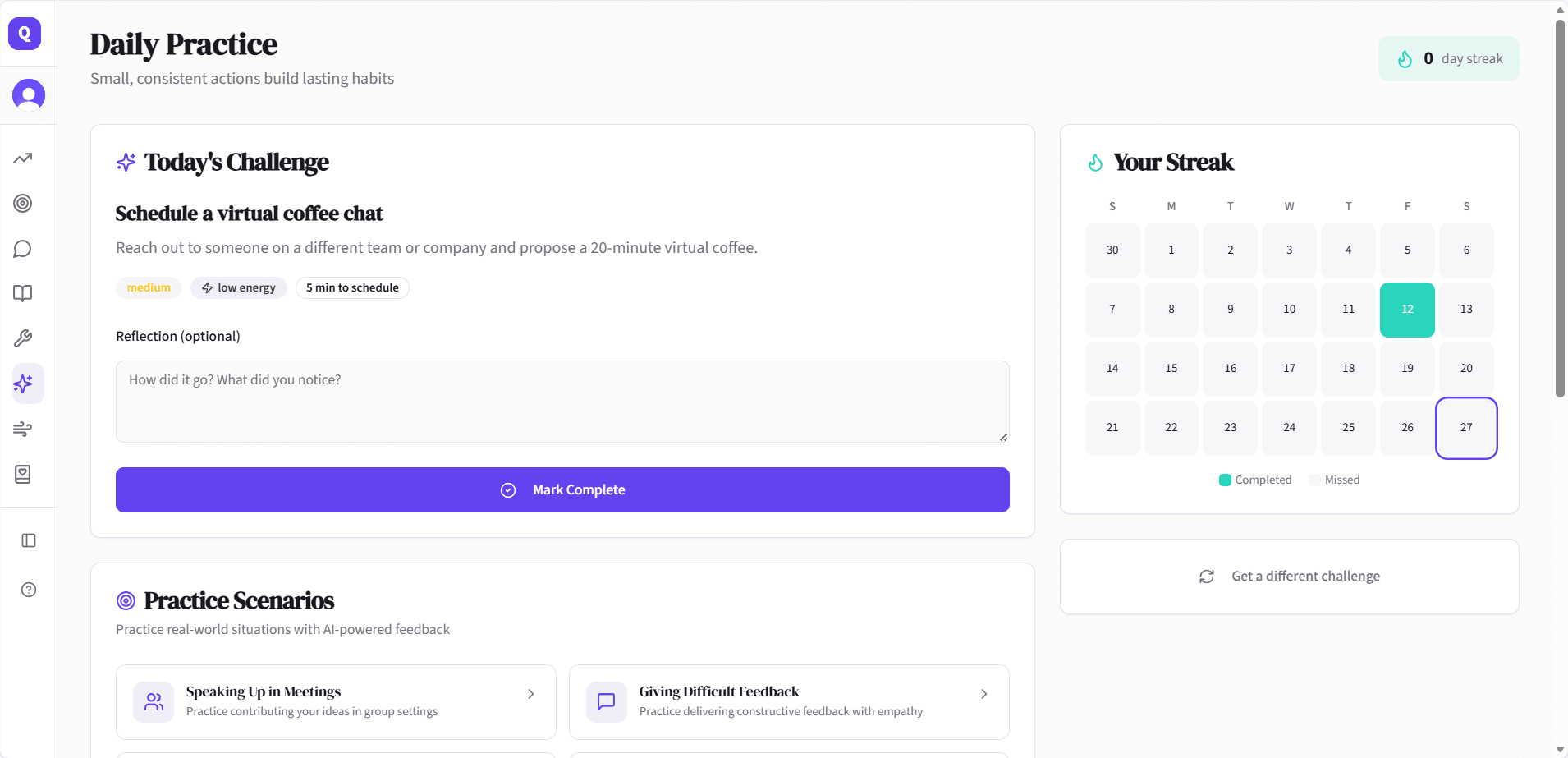
Task: Select day 27 in streak calendar
Action: point(1466,428)
